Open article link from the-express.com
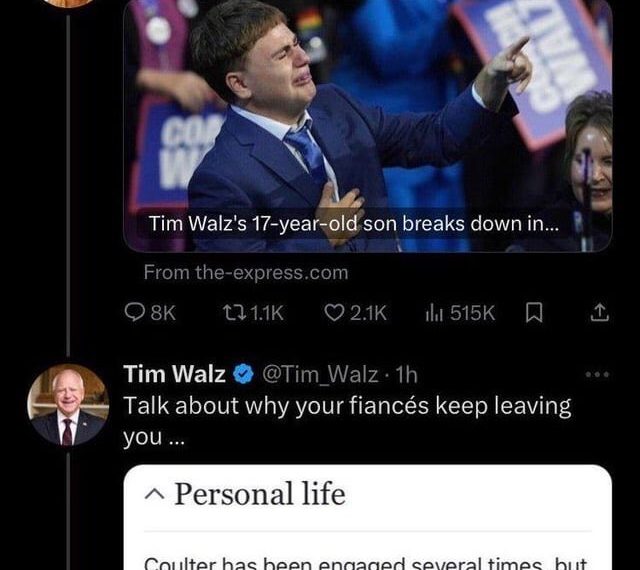Viewport: 640px width, 570px height. coord(246,272)
